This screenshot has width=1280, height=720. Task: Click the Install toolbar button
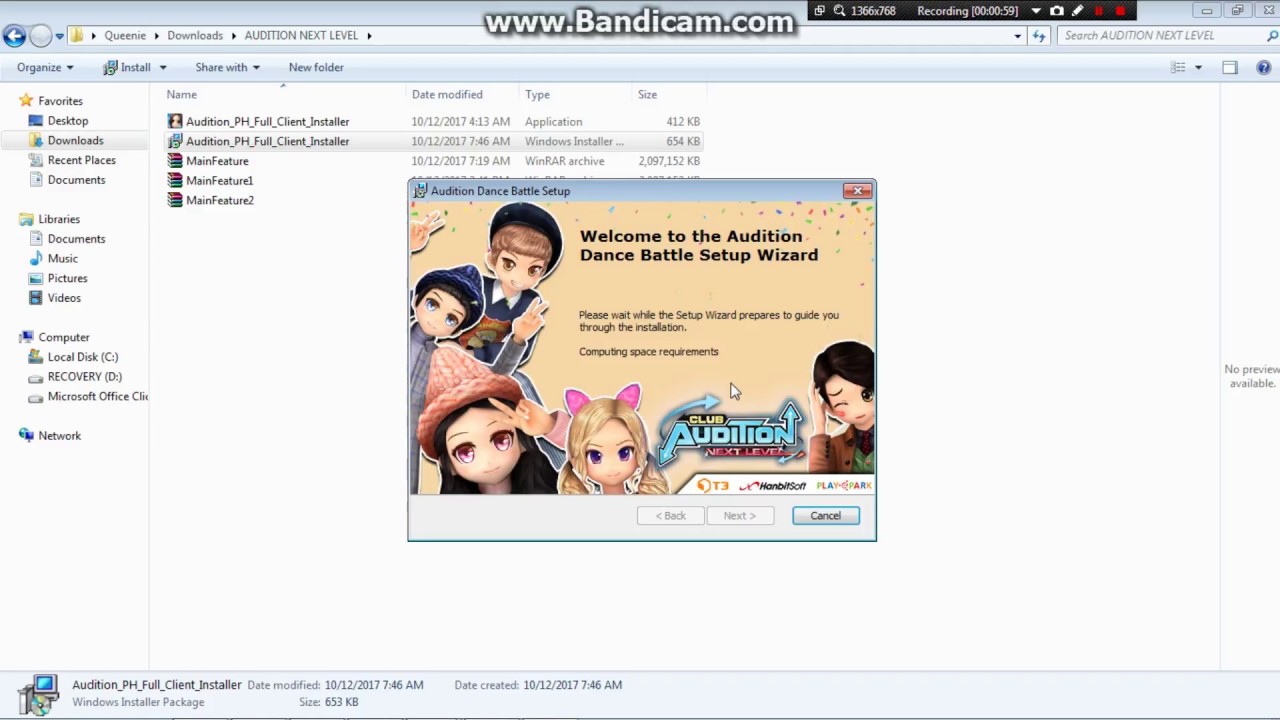[128, 67]
